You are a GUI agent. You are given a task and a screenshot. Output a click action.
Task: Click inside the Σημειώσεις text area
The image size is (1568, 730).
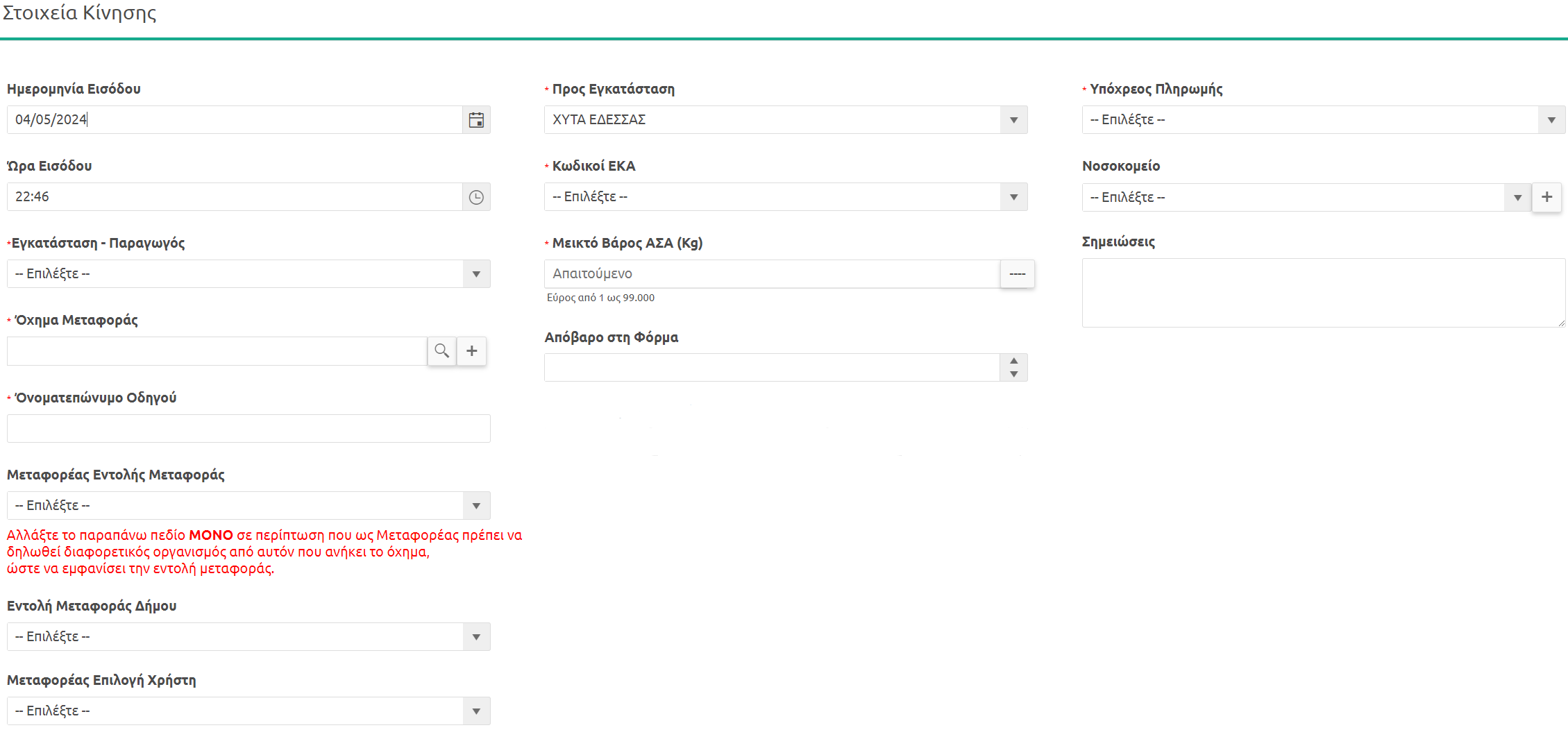coord(1323,293)
